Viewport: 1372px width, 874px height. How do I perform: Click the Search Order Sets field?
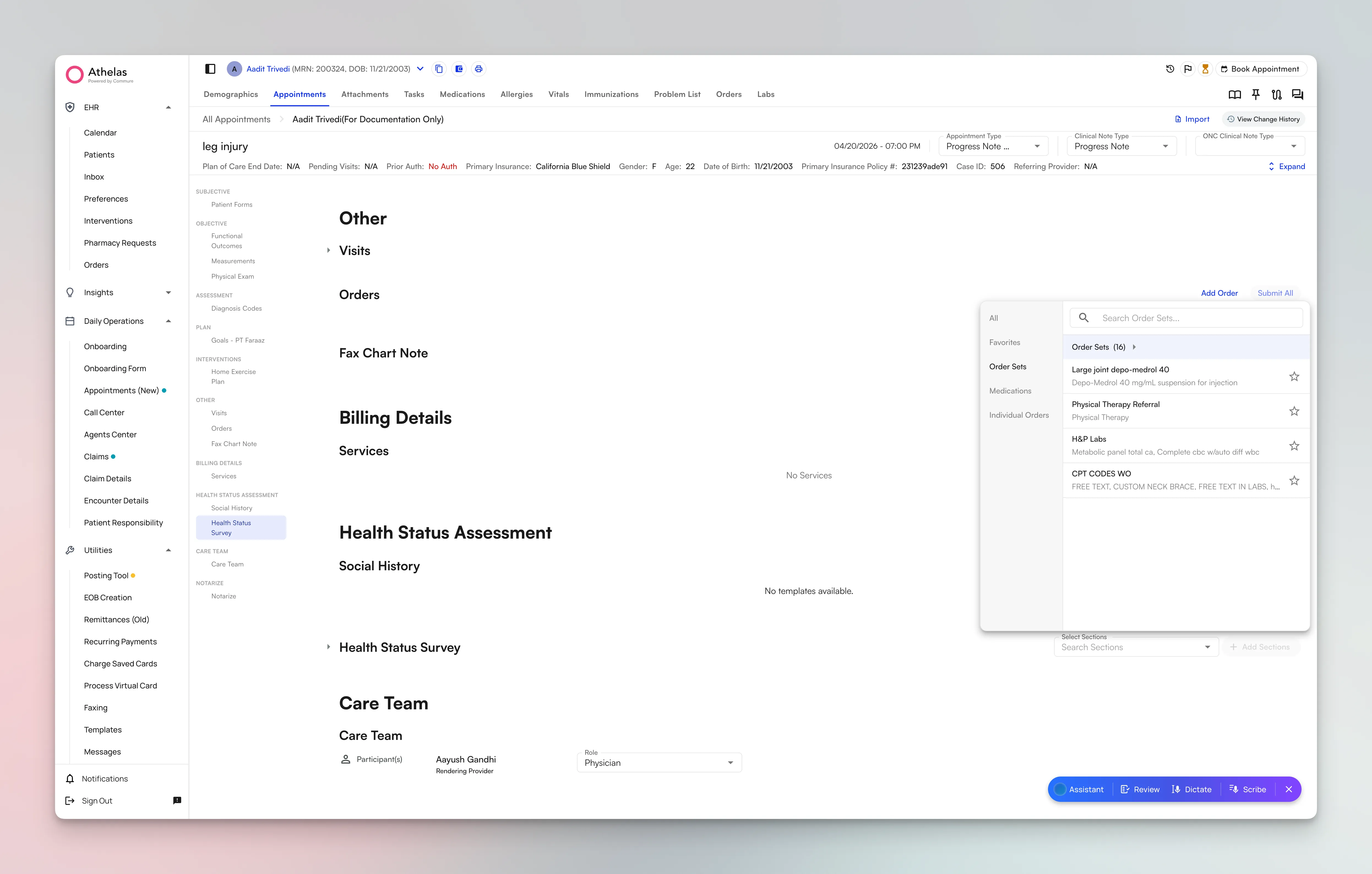point(1186,318)
